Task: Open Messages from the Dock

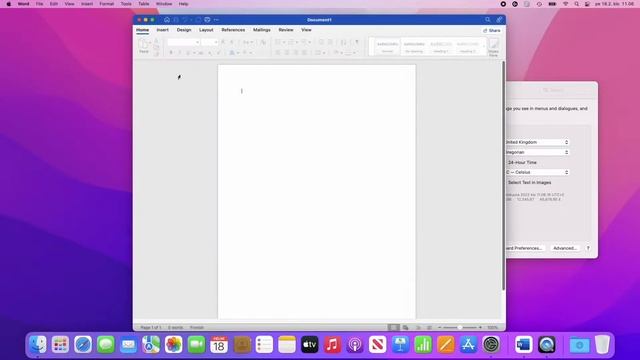Action: (106, 344)
